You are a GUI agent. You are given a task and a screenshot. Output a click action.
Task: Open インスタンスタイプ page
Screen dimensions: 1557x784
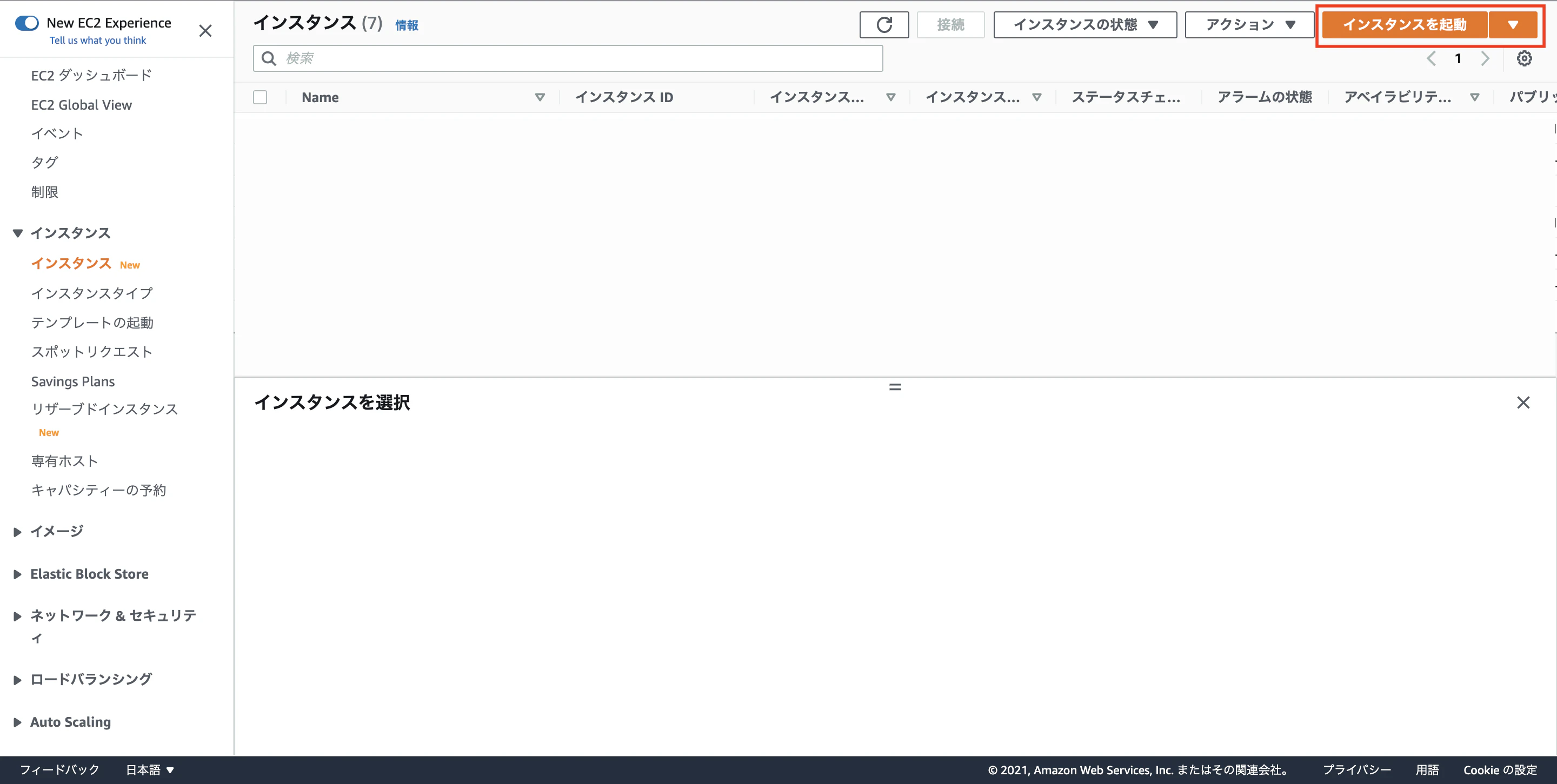92,293
